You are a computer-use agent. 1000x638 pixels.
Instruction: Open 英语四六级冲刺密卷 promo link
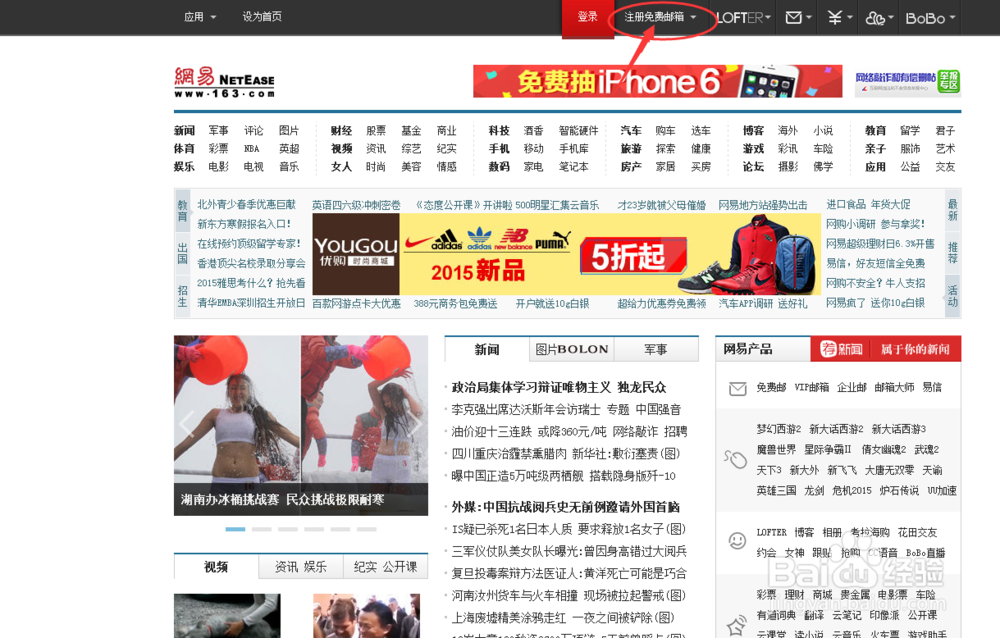356,205
